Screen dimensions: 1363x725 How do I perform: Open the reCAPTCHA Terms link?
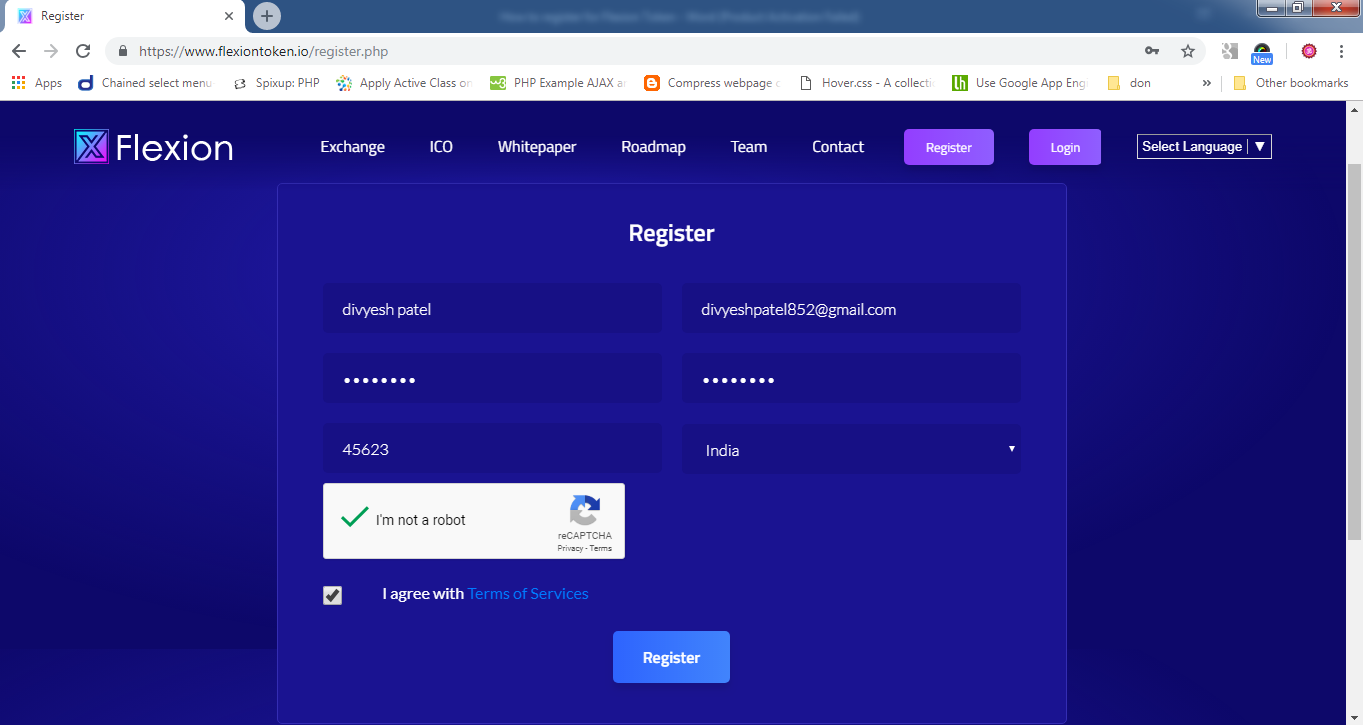pos(601,548)
